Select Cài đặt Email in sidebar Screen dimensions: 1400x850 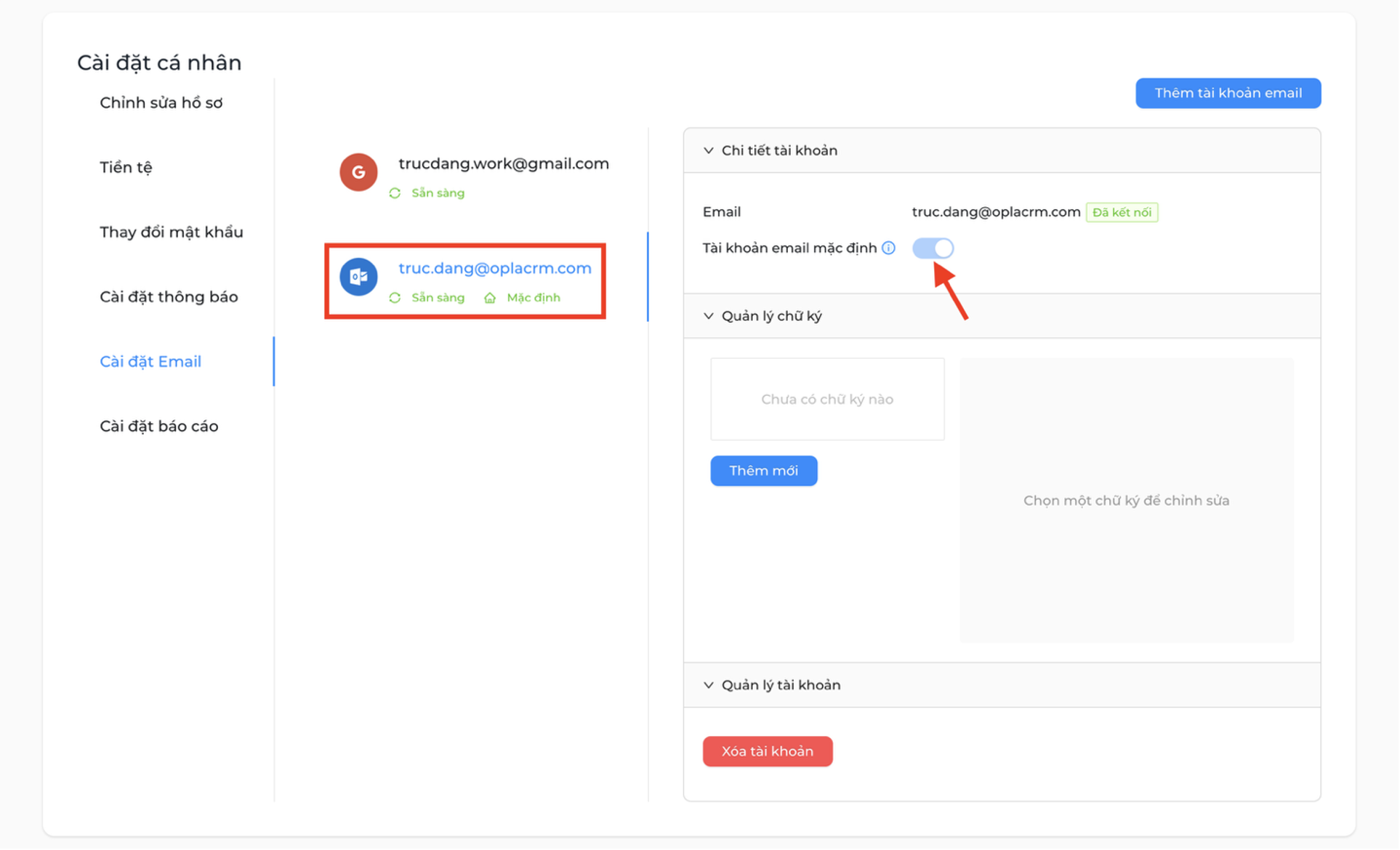(150, 362)
